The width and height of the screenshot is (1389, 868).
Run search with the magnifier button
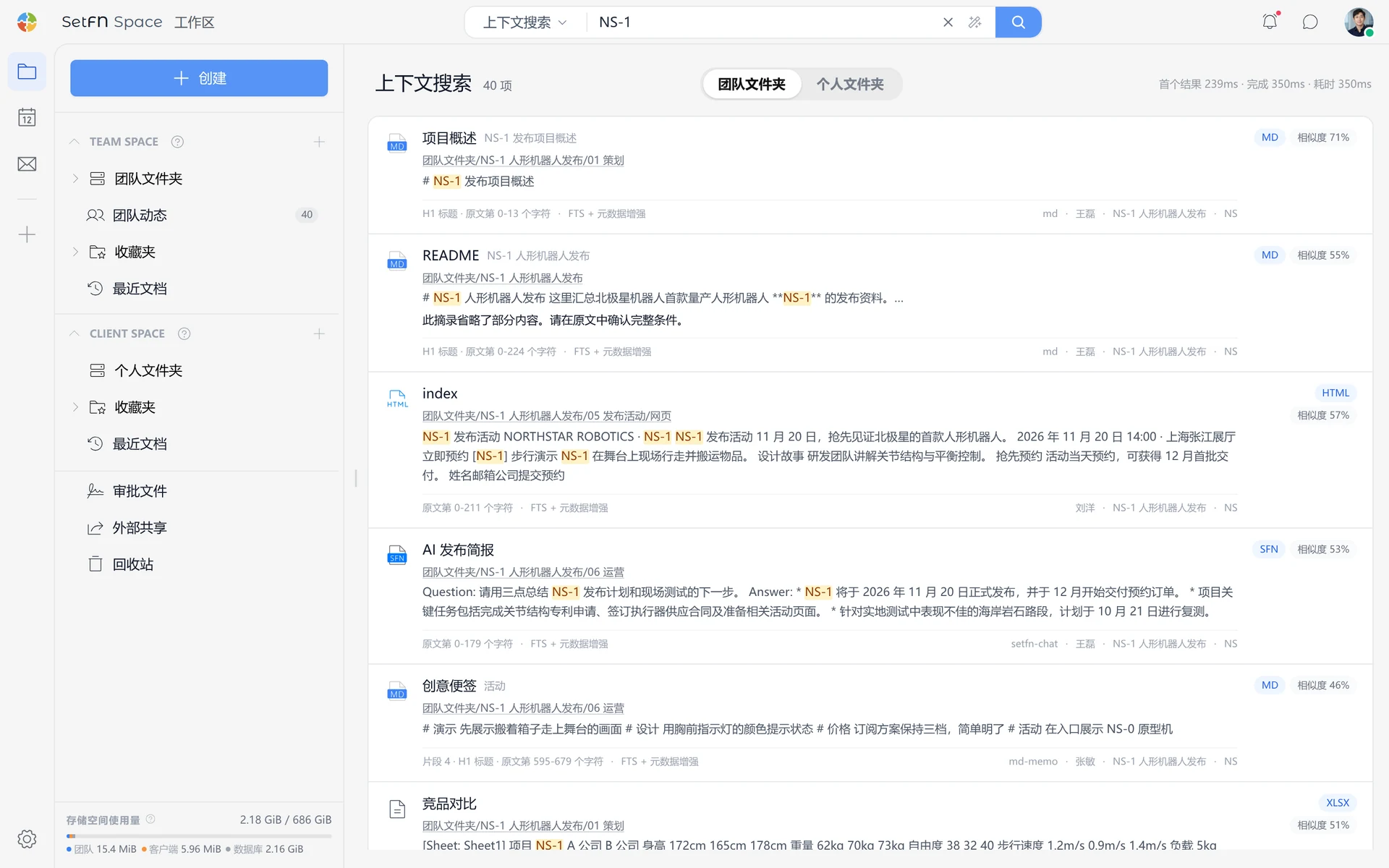[1018, 22]
